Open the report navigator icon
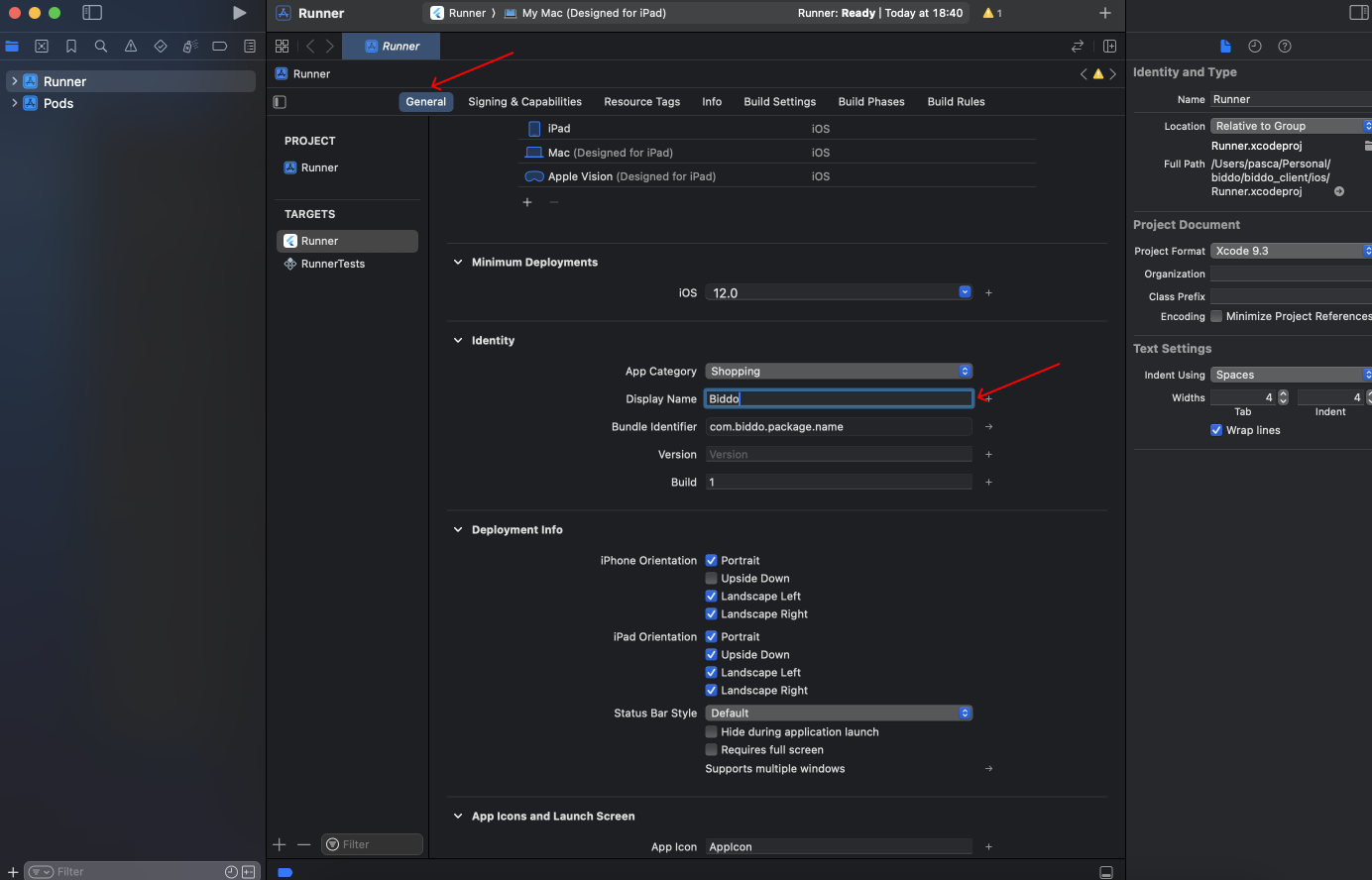The image size is (1372, 880). coord(250,47)
